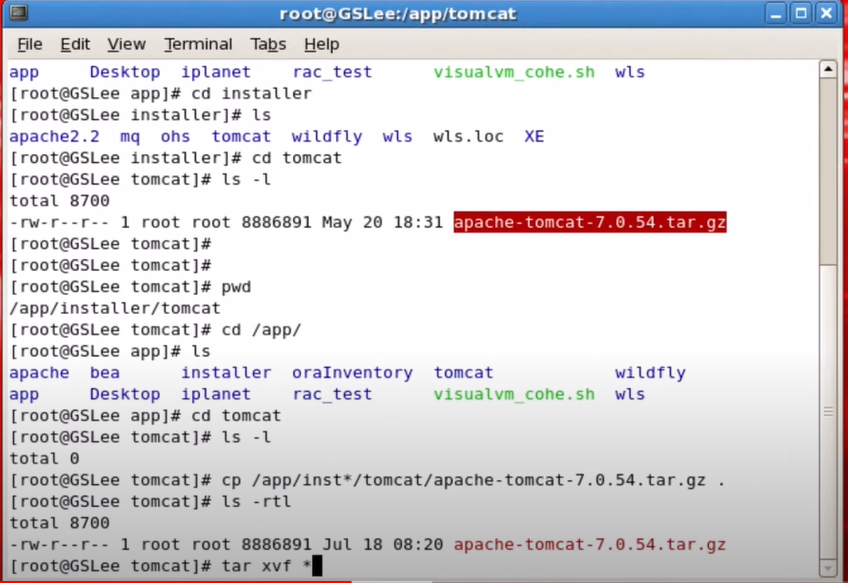Click the terminal window menu icon in title bar
848x583 pixels.
pos(19,12)
